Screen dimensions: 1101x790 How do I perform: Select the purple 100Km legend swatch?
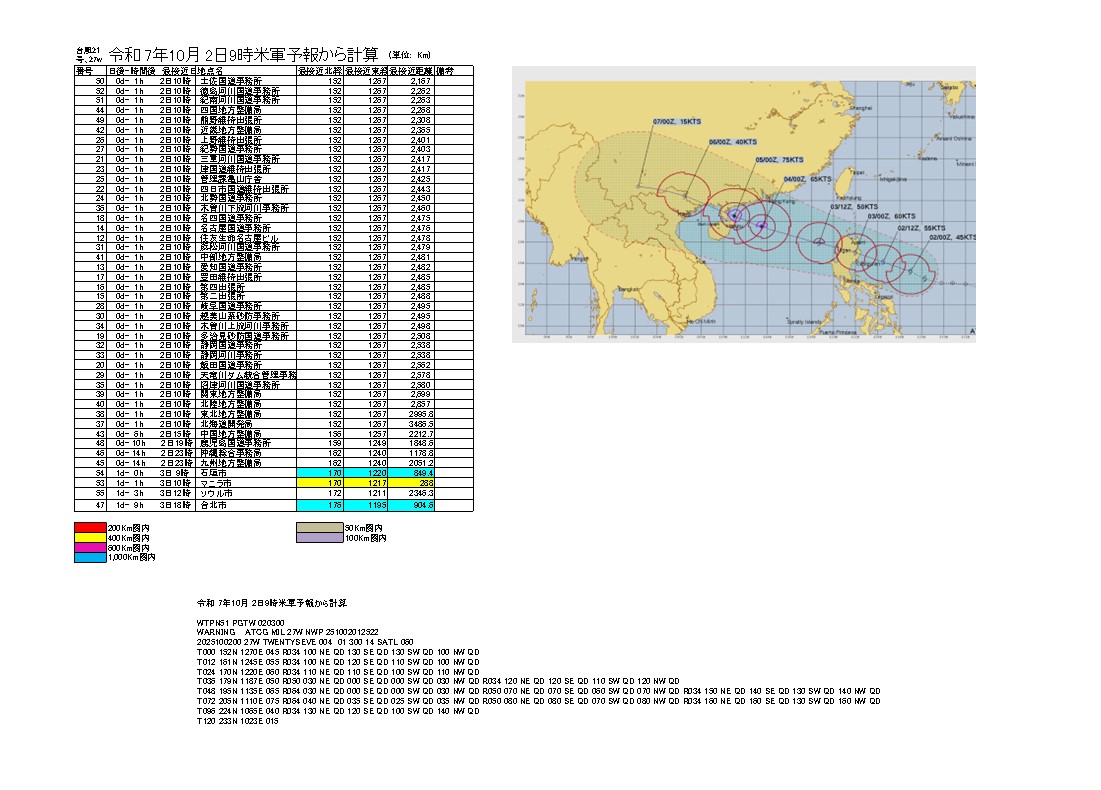coord(319,538)
